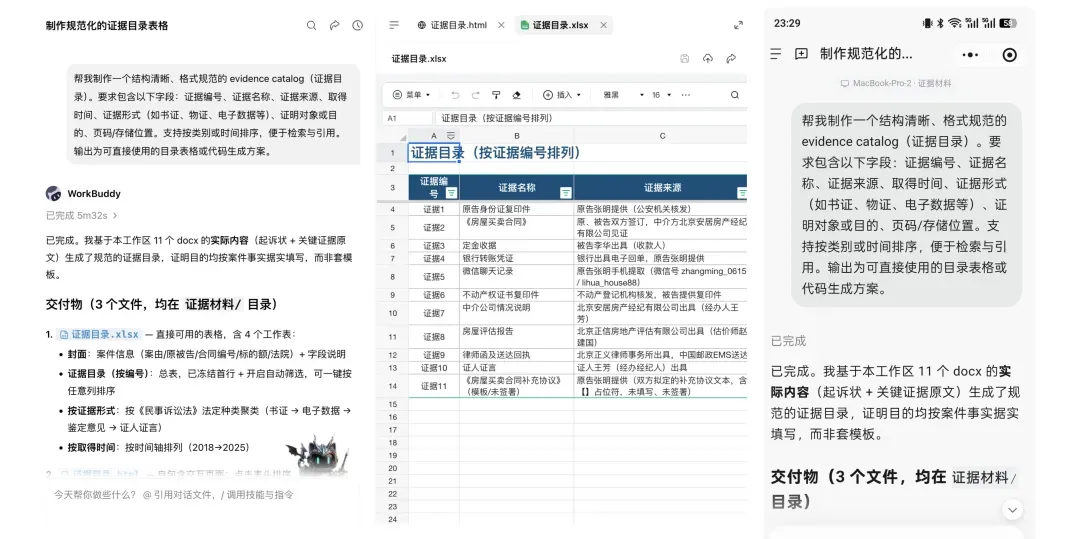Open the 菜单 dropdown in the toolbar
Viewport: 1080px width, 539px height.
click(x=411, y=95)
